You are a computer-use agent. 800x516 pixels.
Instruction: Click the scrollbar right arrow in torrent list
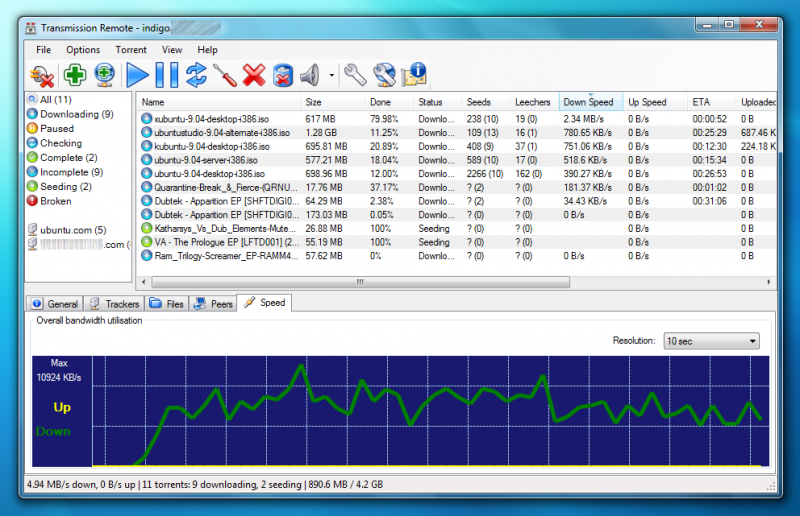tap(769, 282)
